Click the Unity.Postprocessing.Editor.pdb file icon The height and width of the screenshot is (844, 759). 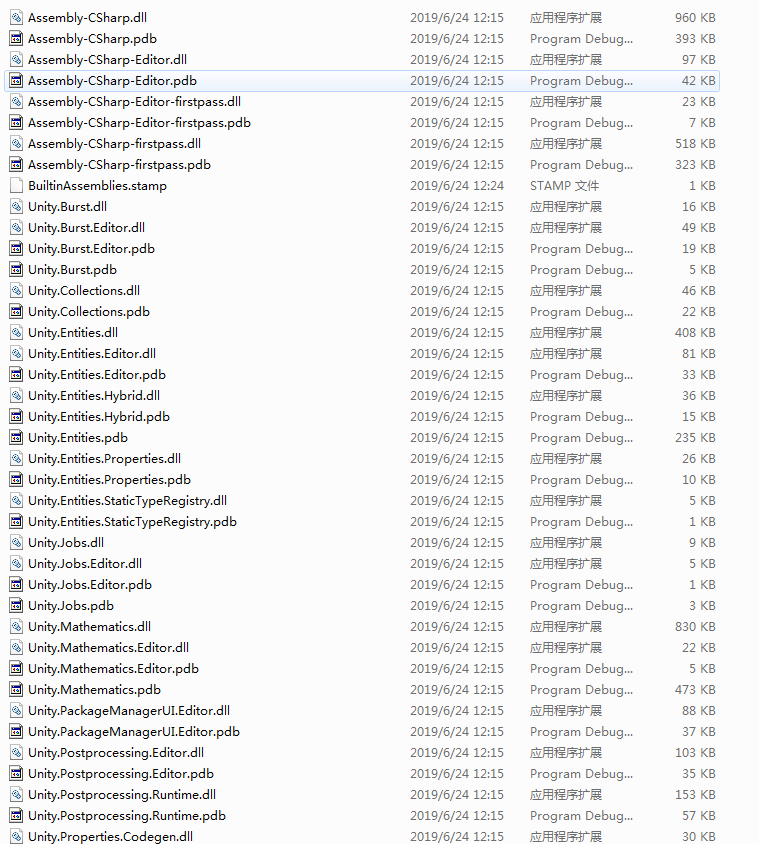[17, 773]
